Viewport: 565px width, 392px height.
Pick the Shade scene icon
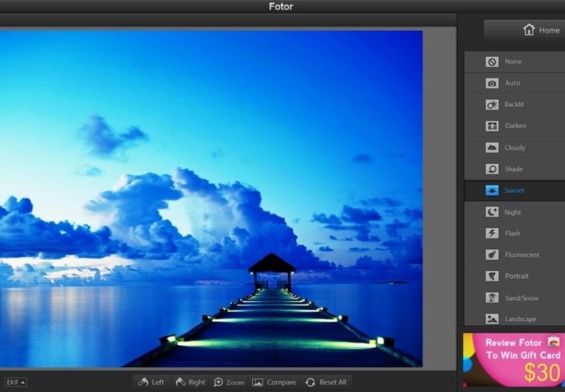tap(492, 169)
